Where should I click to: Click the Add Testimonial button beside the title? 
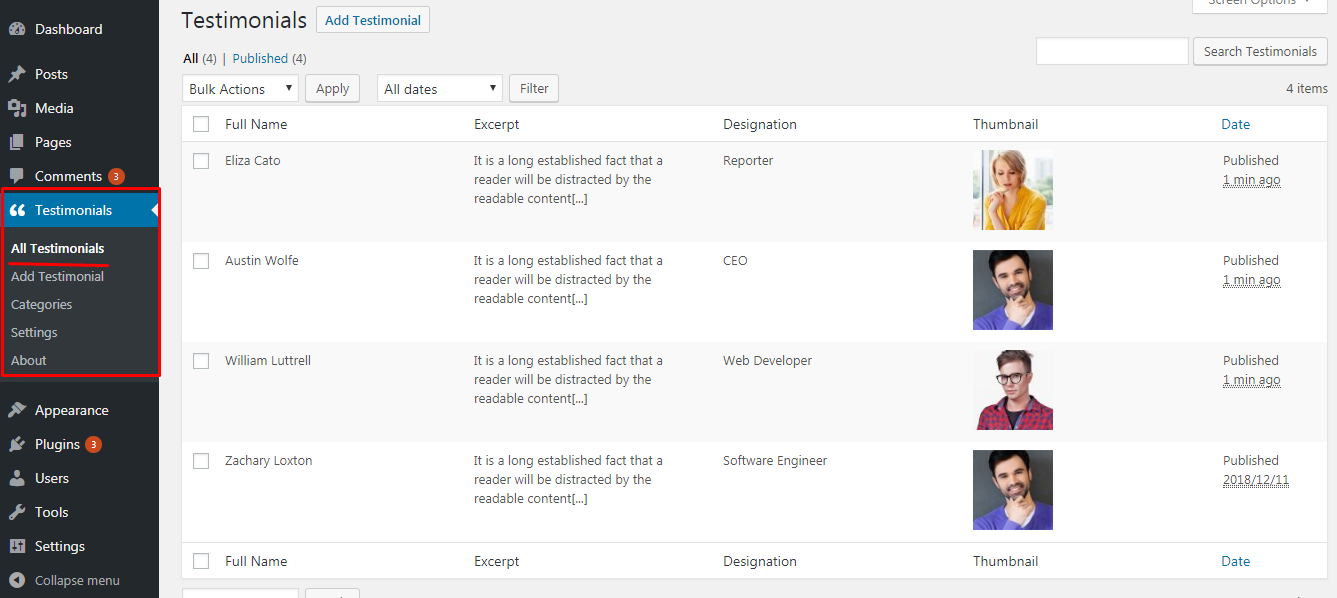[373, 20]
